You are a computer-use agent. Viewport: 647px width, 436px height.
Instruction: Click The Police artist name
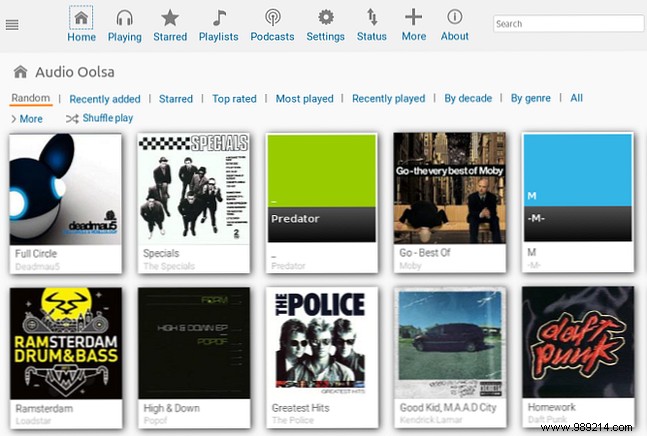293,420
